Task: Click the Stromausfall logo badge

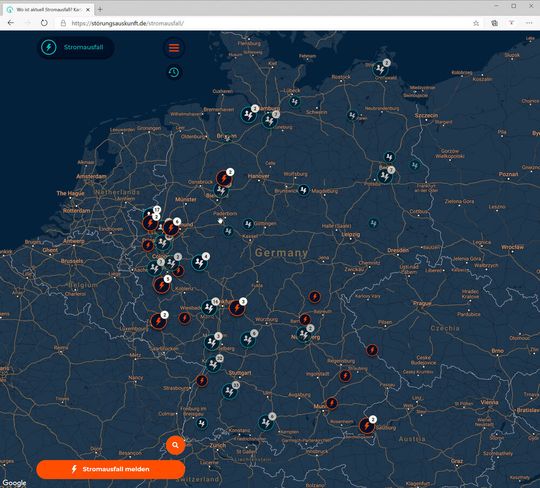Action: click(x=75, y=48)
